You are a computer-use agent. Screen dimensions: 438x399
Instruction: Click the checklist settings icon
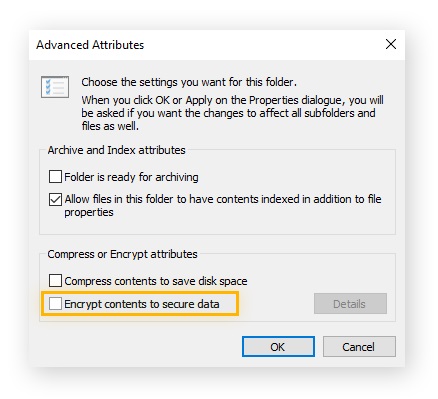coord(55,87)
